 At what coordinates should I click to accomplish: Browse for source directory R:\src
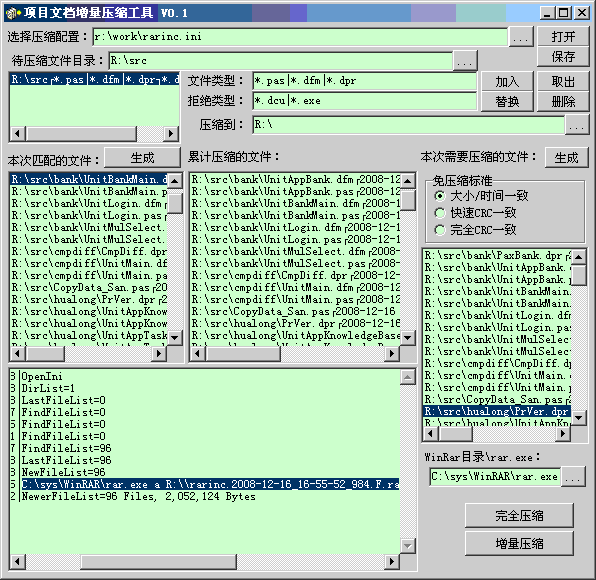point(464,61)
